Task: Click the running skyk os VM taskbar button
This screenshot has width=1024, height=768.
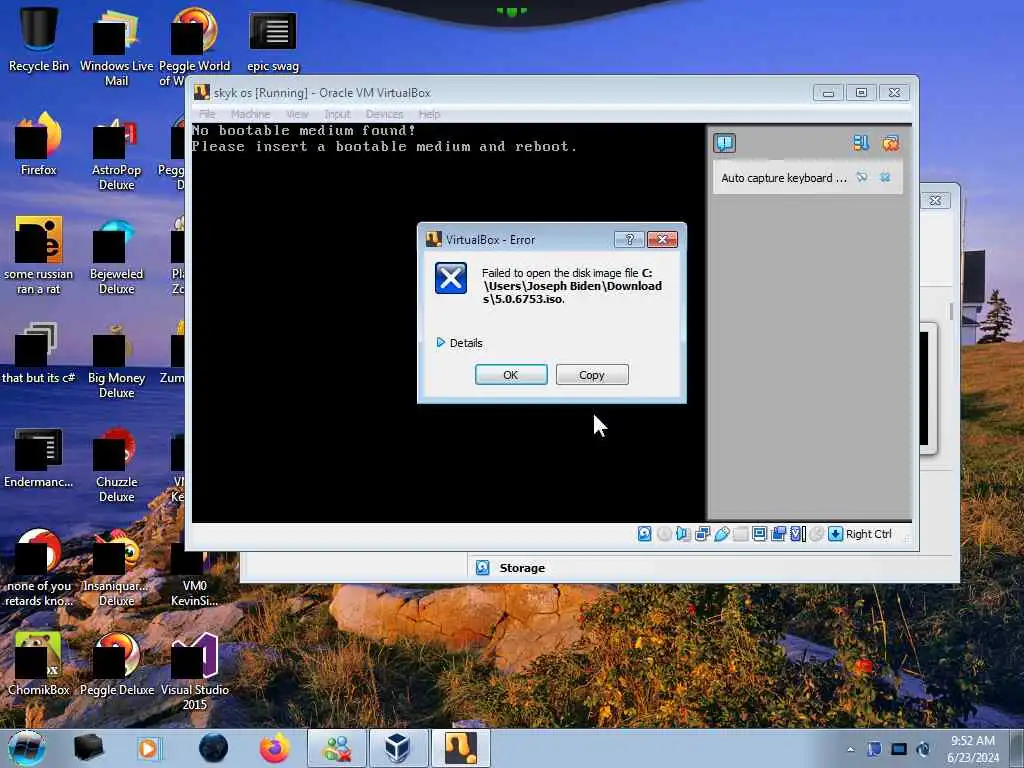Action: [x=461, y=748]
